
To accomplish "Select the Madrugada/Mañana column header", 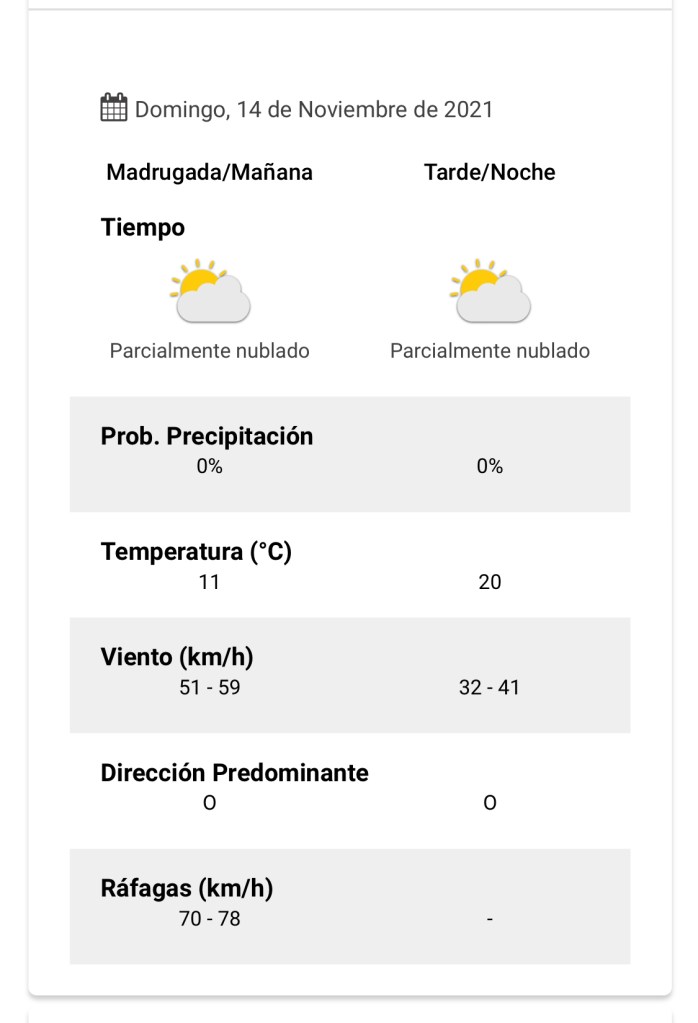I will point(209,172).
